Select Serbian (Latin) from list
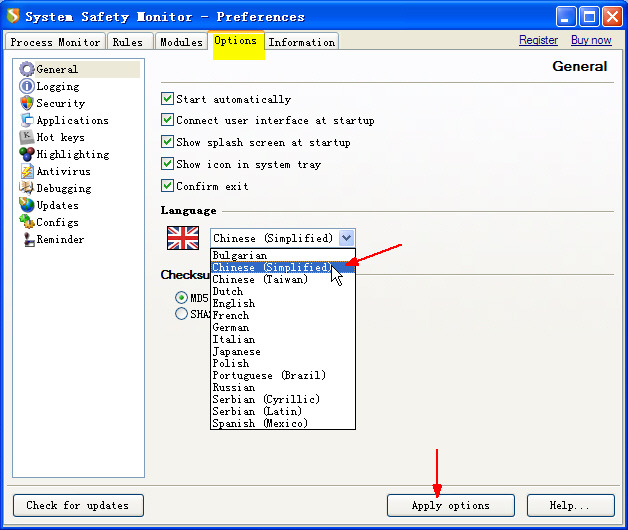This screenshot has width=628, height=530. pos(283,411)
